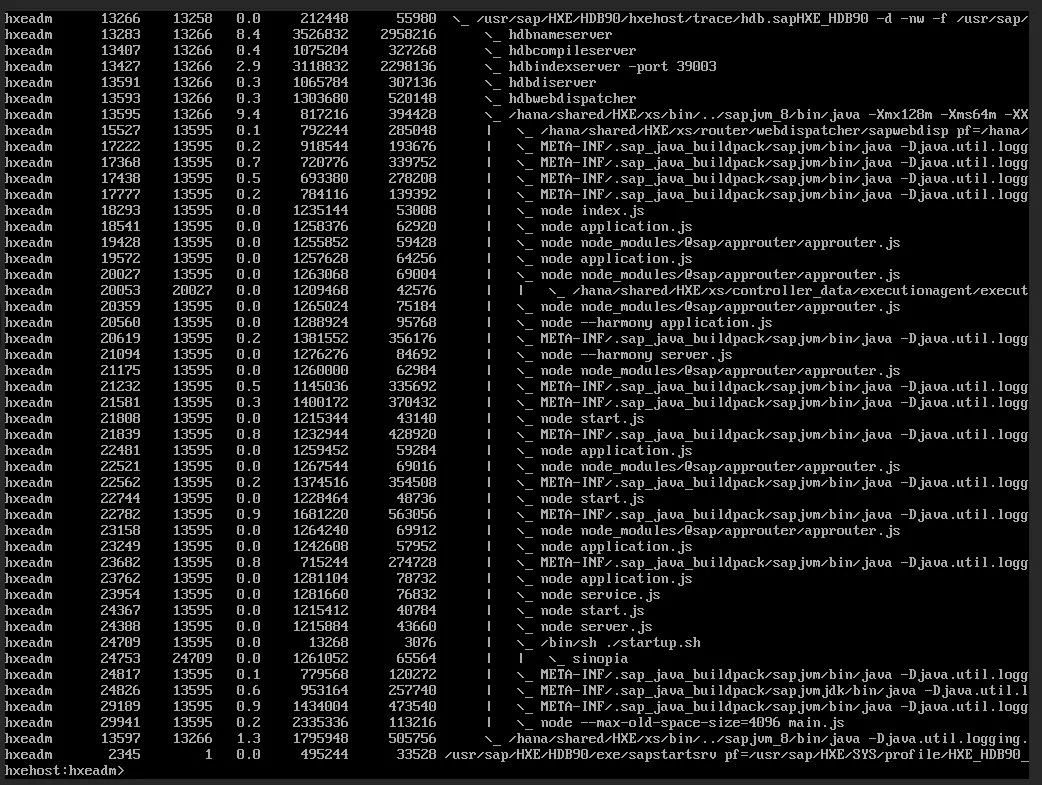Click the node index.js command
Screen dimensions: 1042x785
point(592,211)
